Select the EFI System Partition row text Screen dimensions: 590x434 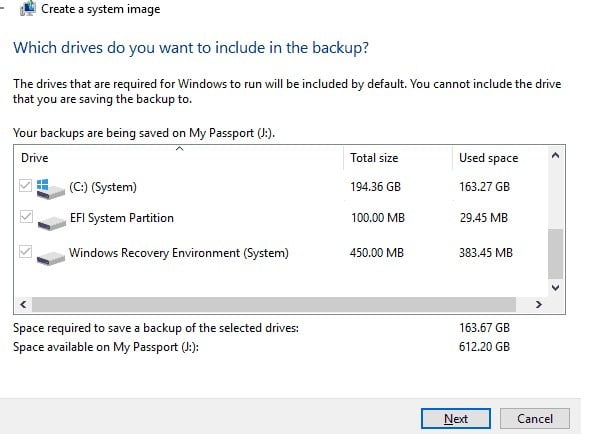tap(122, 218)
